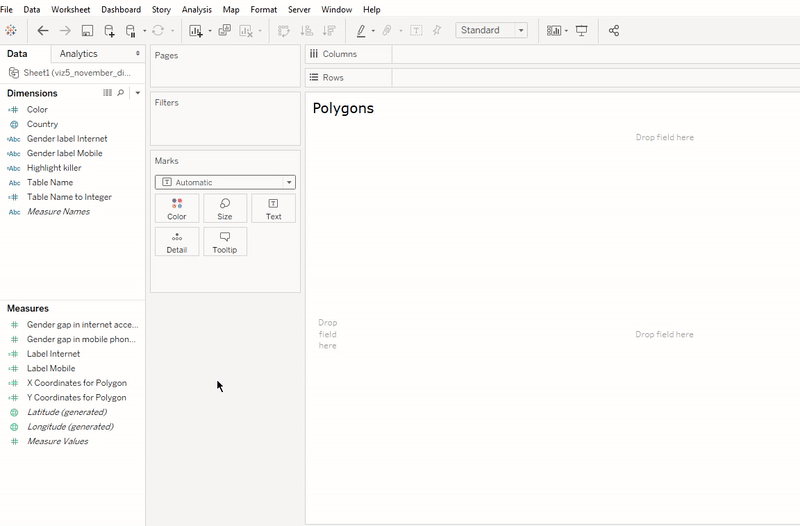Open the Color marks card
Screen dimensions: 800x526
[177, 209]
